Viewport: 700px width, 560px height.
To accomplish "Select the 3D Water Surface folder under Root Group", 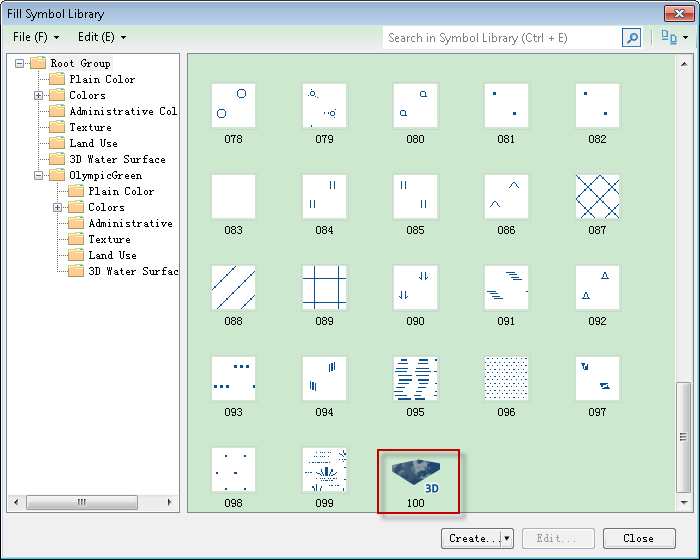I will coord(117,159).
